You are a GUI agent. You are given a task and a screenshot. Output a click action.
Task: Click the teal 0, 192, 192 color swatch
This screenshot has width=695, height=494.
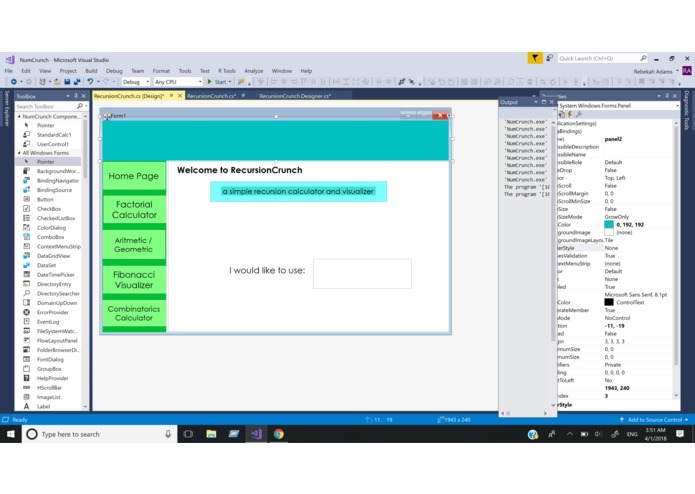(x=609, y=225)
